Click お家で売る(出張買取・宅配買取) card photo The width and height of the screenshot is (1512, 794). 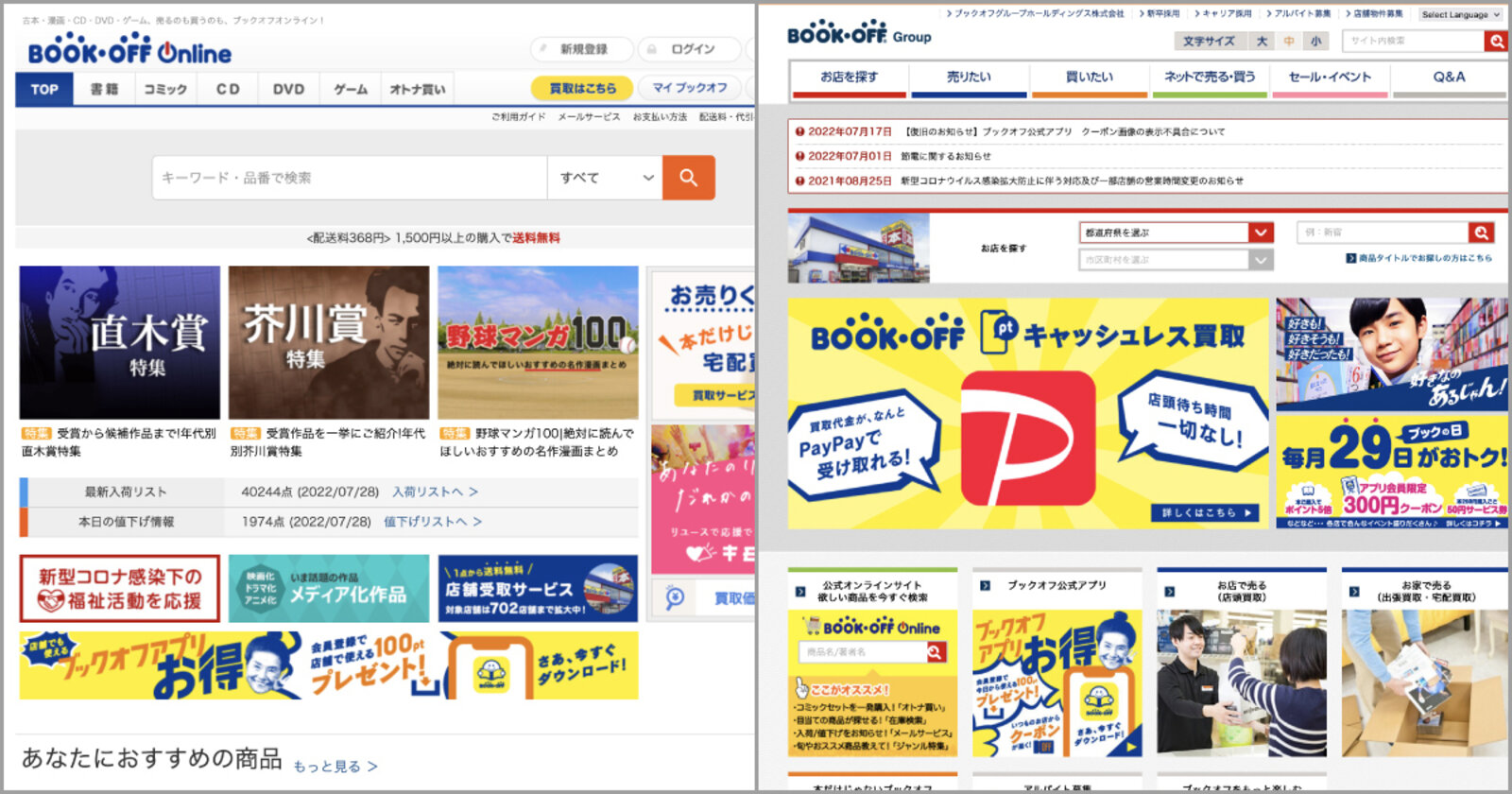[1425, 682]
